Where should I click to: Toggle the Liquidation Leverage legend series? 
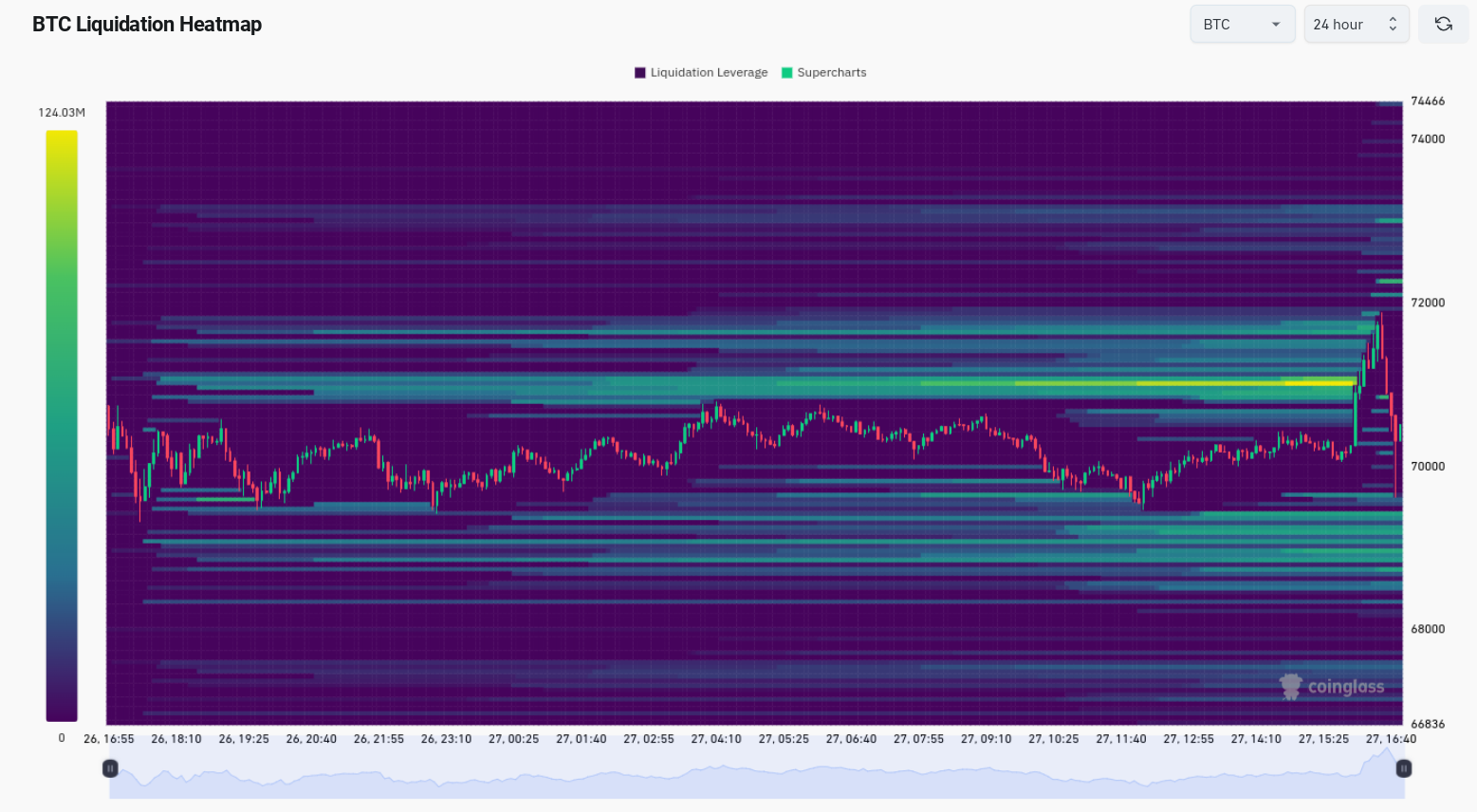click(x=701, y=72)
